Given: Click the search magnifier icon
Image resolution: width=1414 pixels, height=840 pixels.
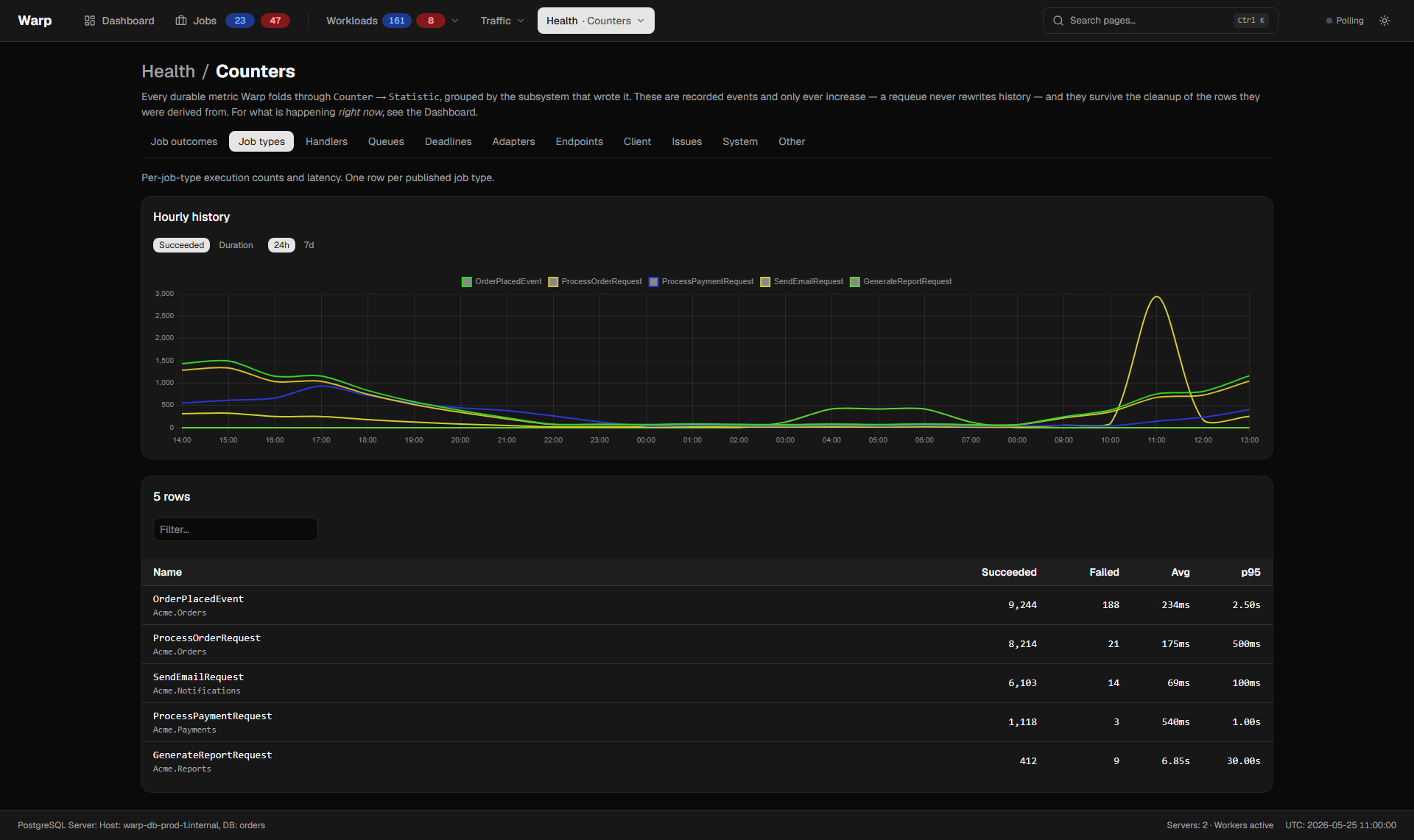Looking at the screenshot, I should pos(1058,21).
